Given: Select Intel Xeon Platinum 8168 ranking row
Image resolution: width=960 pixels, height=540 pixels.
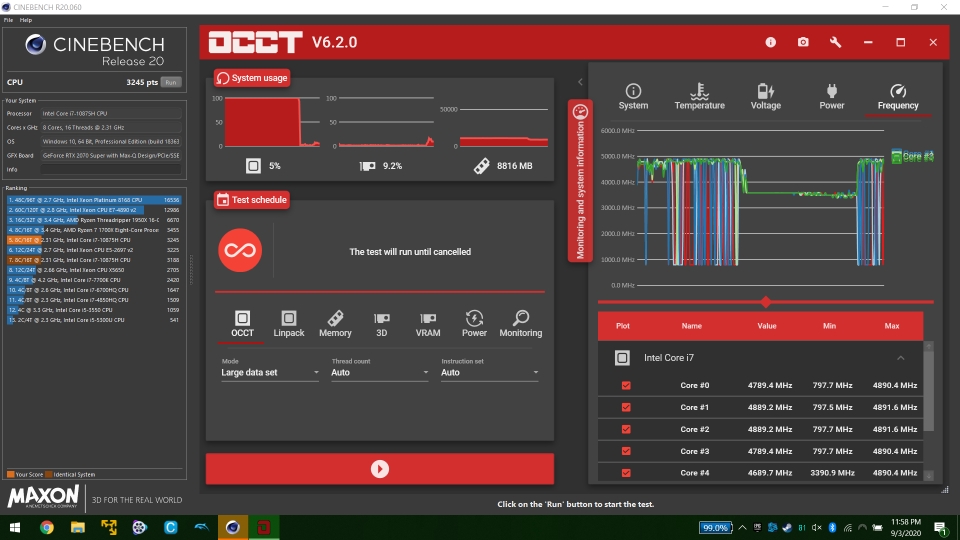Looking at the screenshot, I should point(94,200).
